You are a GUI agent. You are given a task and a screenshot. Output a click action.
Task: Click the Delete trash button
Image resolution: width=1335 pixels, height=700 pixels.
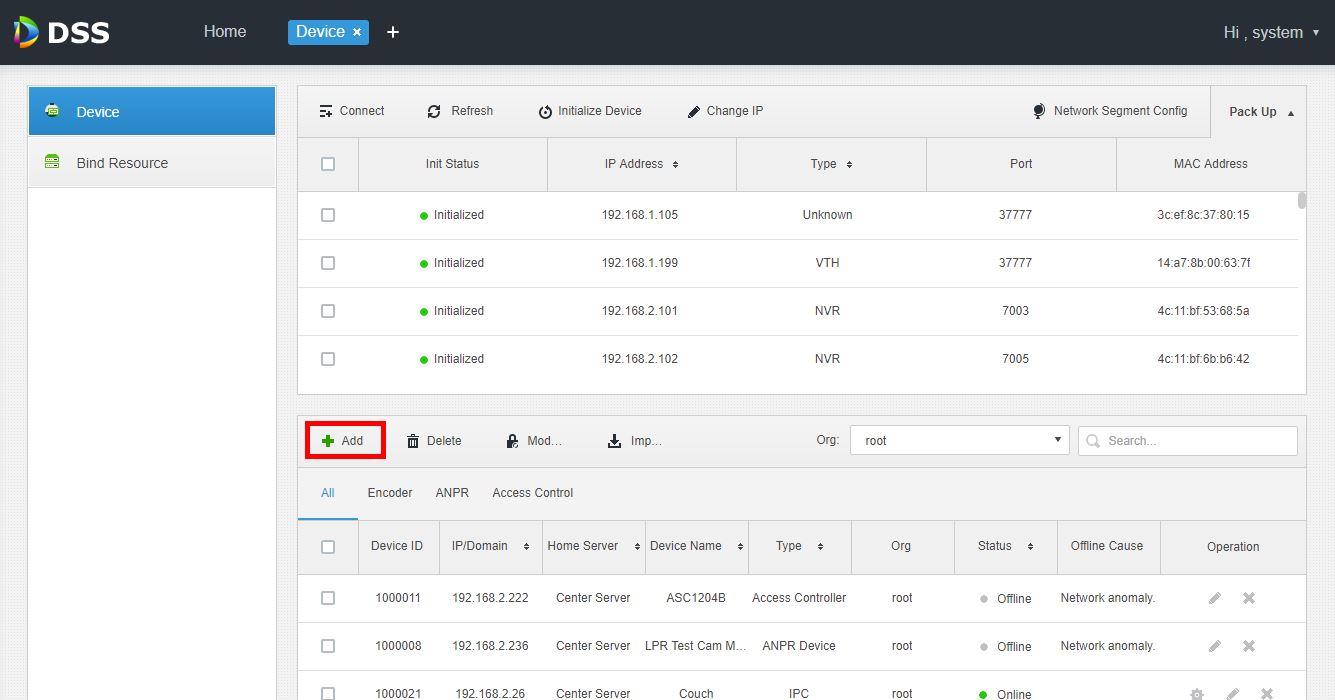pos(434,441)
